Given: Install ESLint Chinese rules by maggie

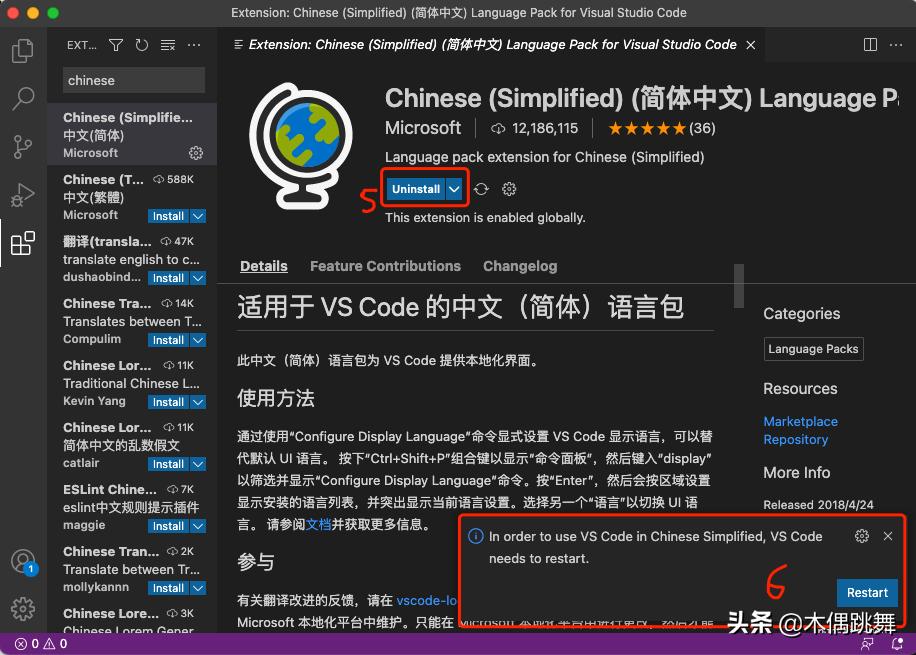Looking at the screenshot, I should pyautogui.click(x=168, y=526).
